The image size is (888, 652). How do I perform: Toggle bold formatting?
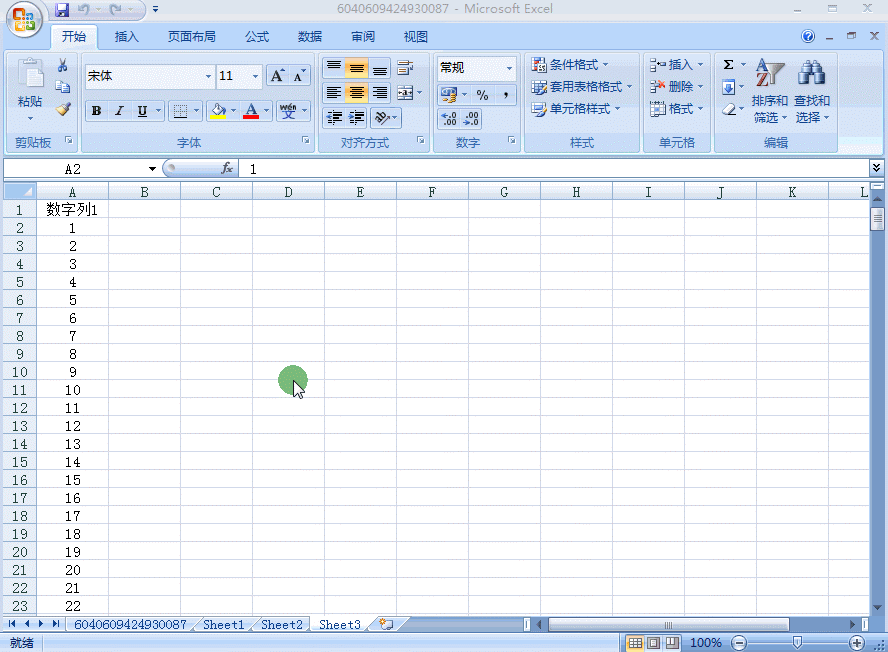click(x=96, y=111)
